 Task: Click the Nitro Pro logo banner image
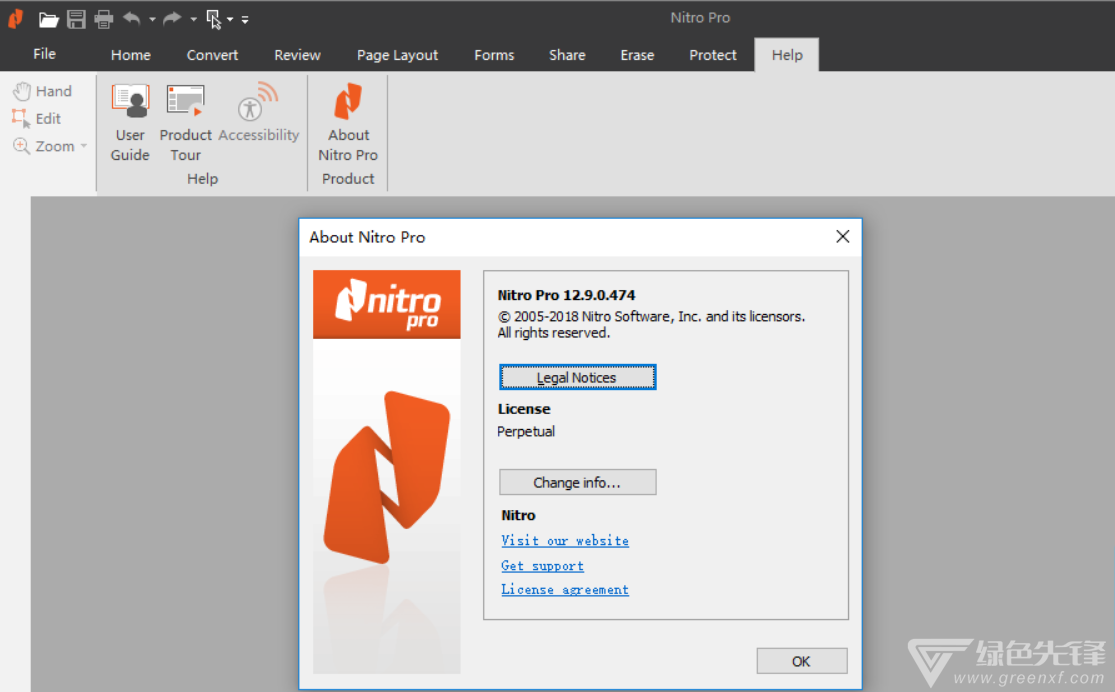(387, 304)
